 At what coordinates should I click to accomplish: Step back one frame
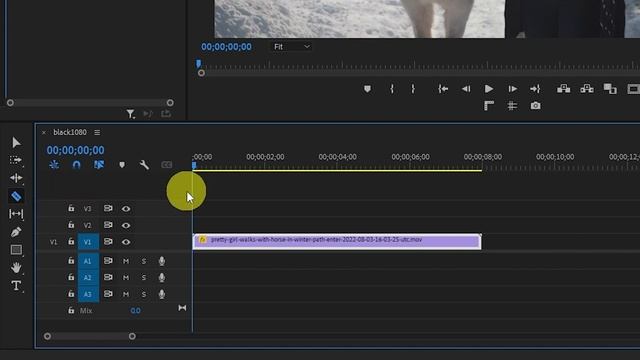tap(466, 89)
